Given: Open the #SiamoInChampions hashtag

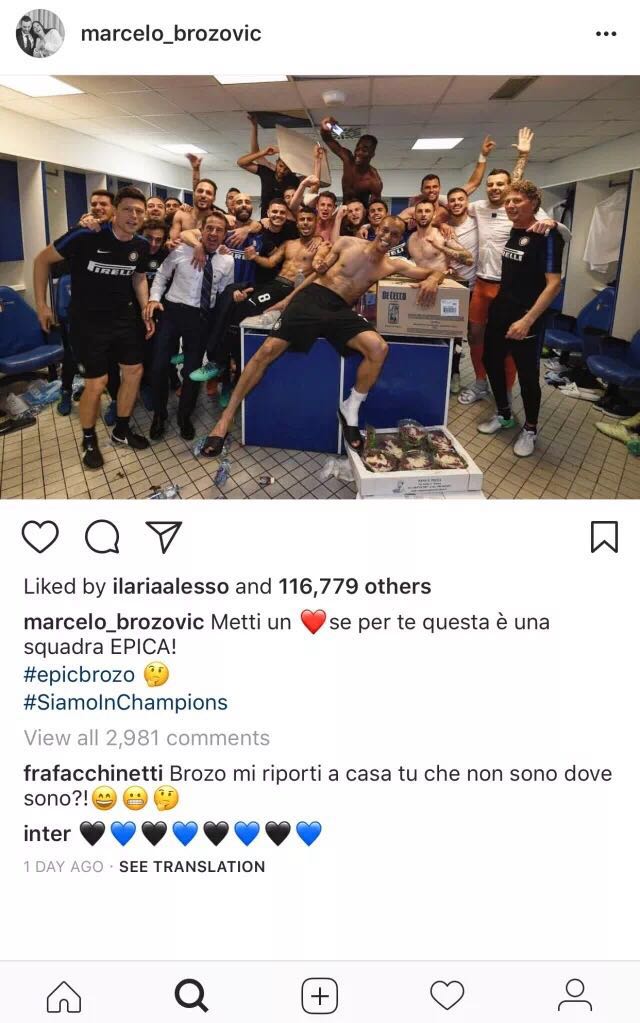Looking at the screenshot, I should (125, 702).
